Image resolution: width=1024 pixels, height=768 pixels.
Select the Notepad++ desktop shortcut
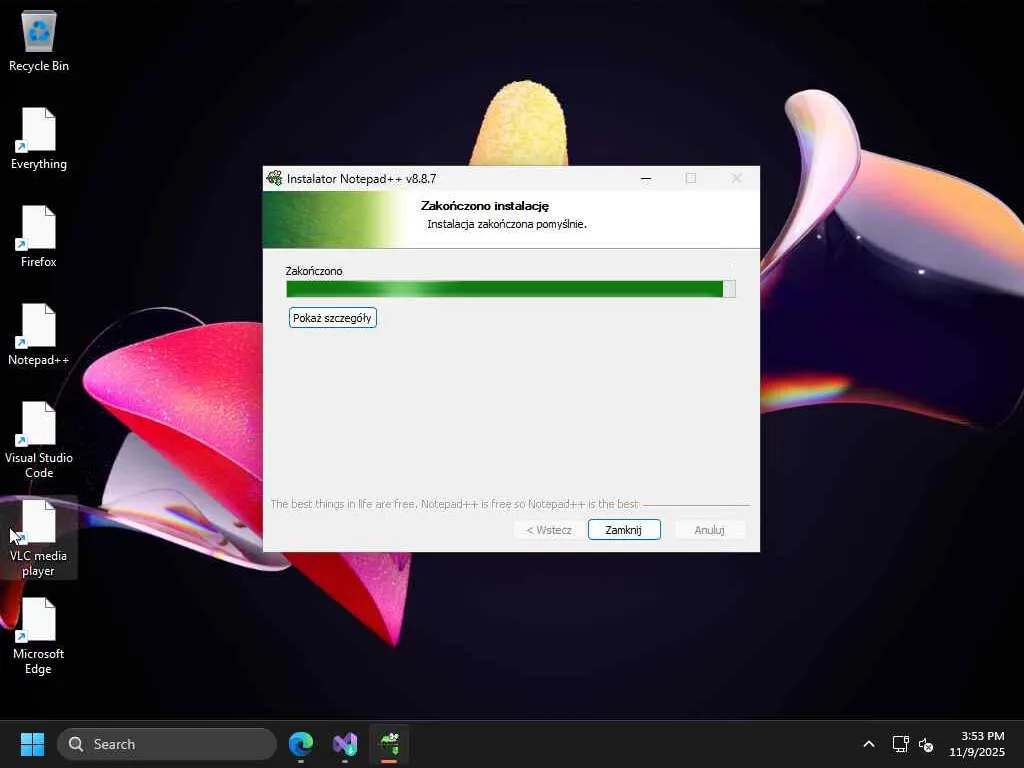(x=39, y=335)
